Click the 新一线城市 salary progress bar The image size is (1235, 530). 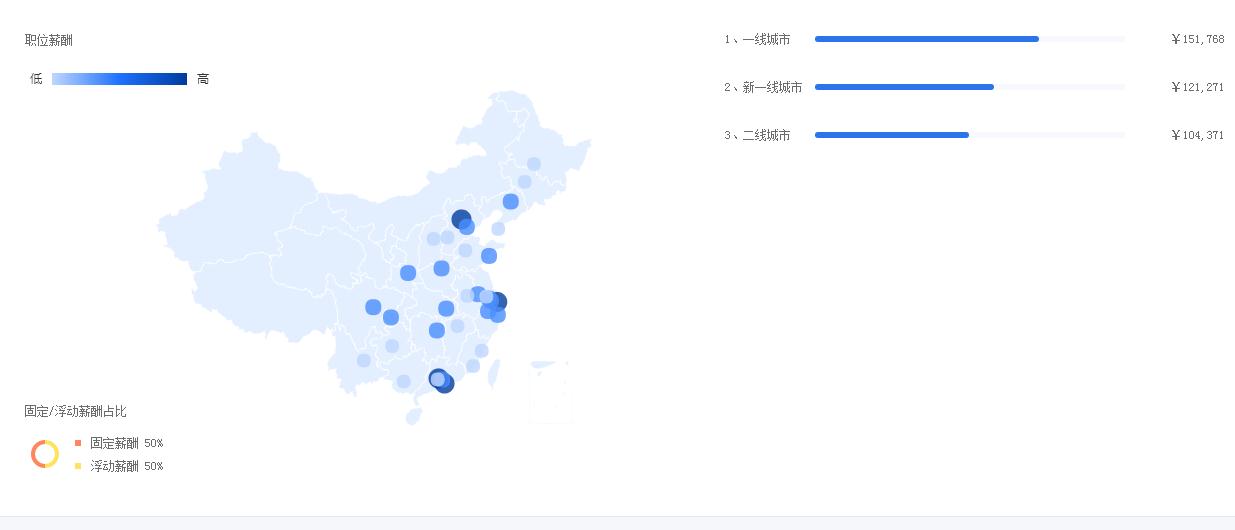pyautogui.click(x=970, y=87)
